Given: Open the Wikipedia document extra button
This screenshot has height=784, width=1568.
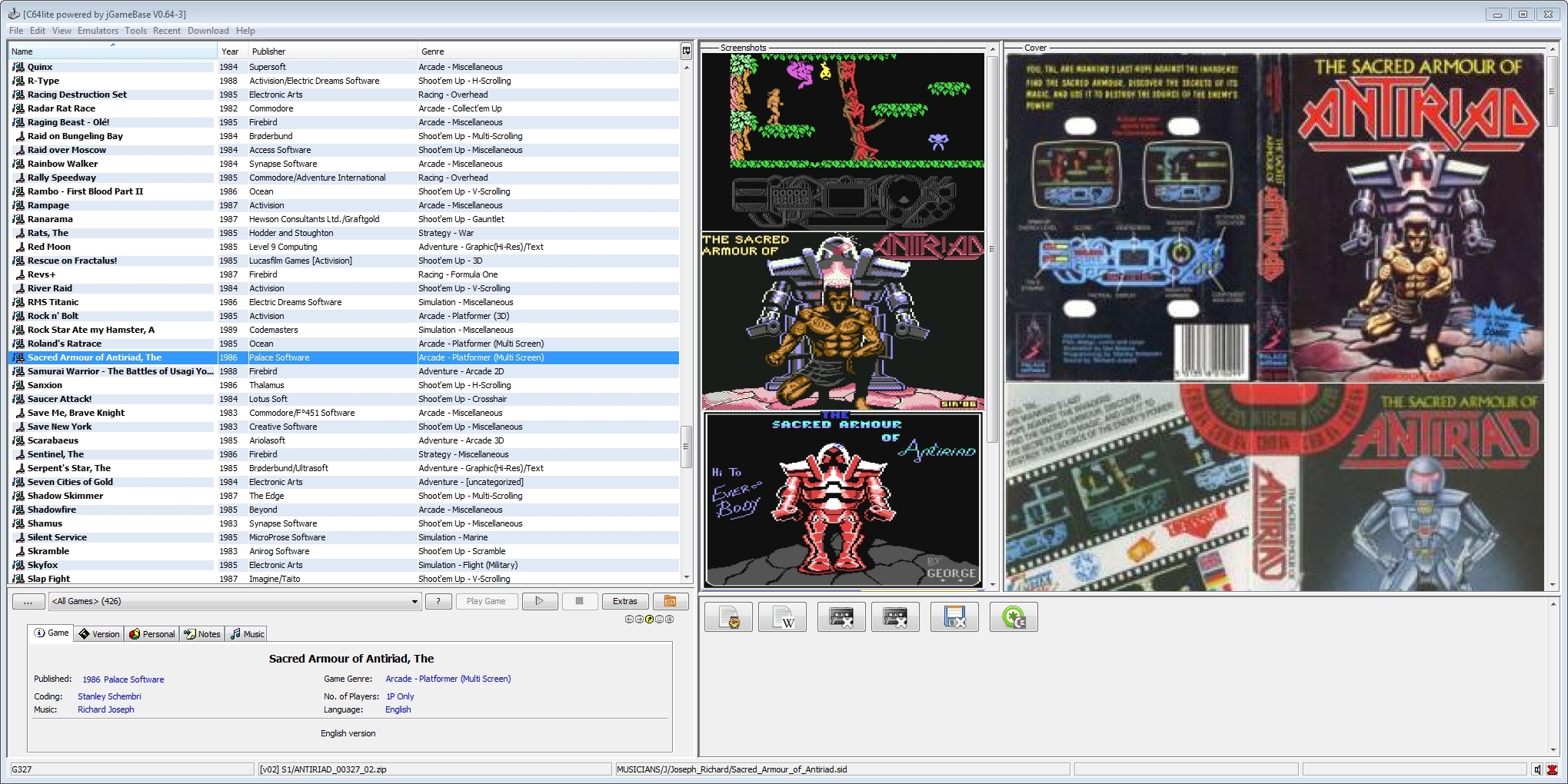Looking at the screenshot, I should [x=782, y=617].
